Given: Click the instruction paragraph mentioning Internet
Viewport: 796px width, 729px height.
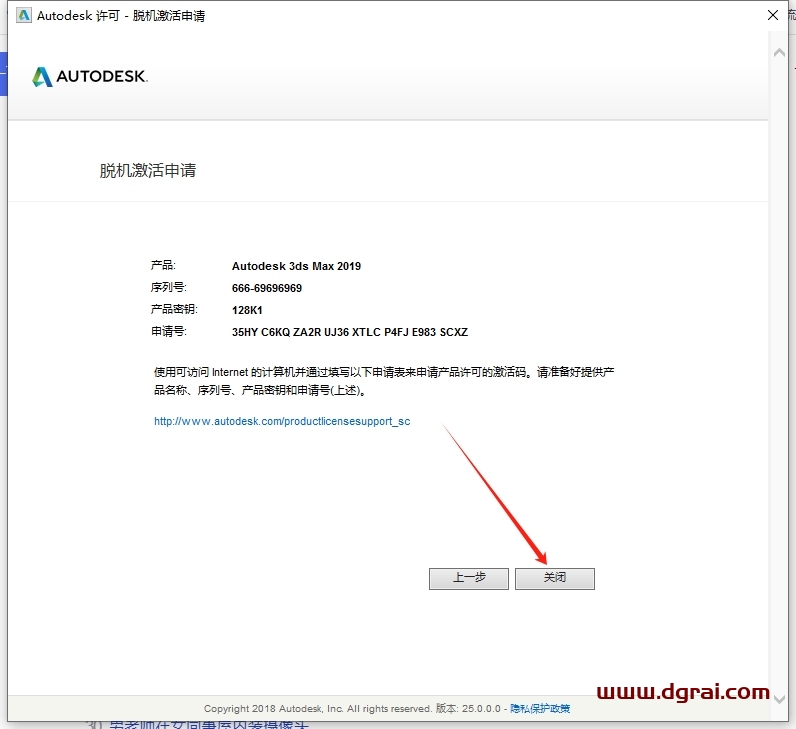Looking at the screenshot, I should 384,381.
